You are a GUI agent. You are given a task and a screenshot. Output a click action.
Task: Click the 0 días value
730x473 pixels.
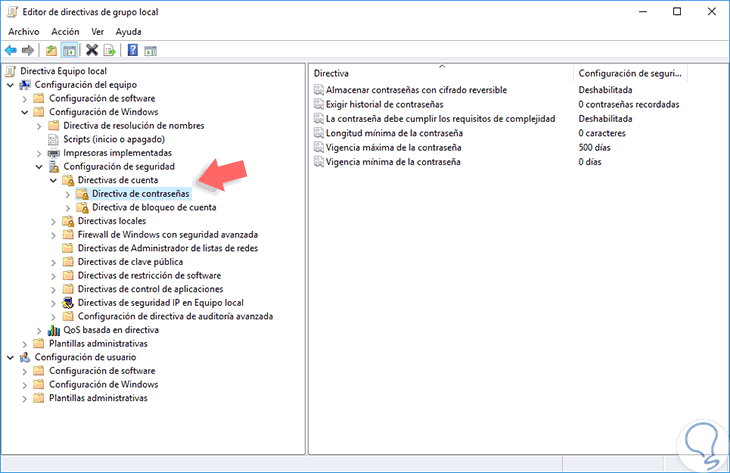(x=590, y=162)
